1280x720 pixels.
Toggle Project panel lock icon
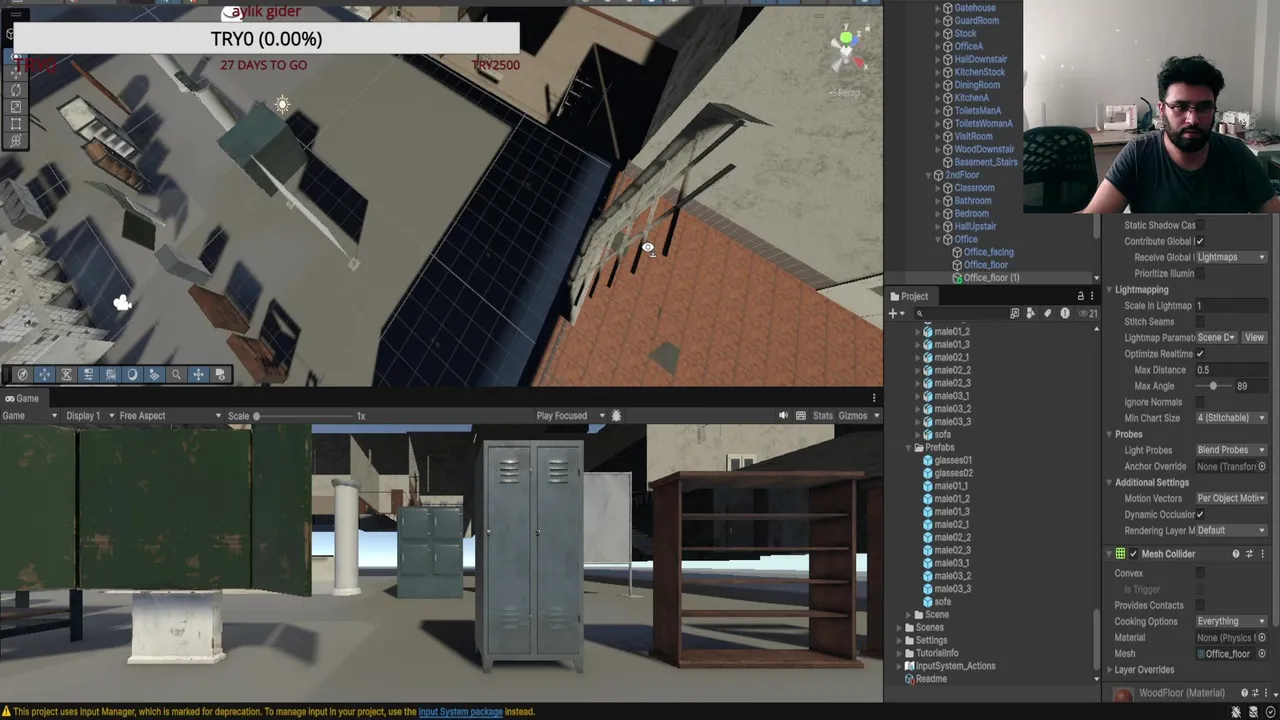coord(1080,296)
